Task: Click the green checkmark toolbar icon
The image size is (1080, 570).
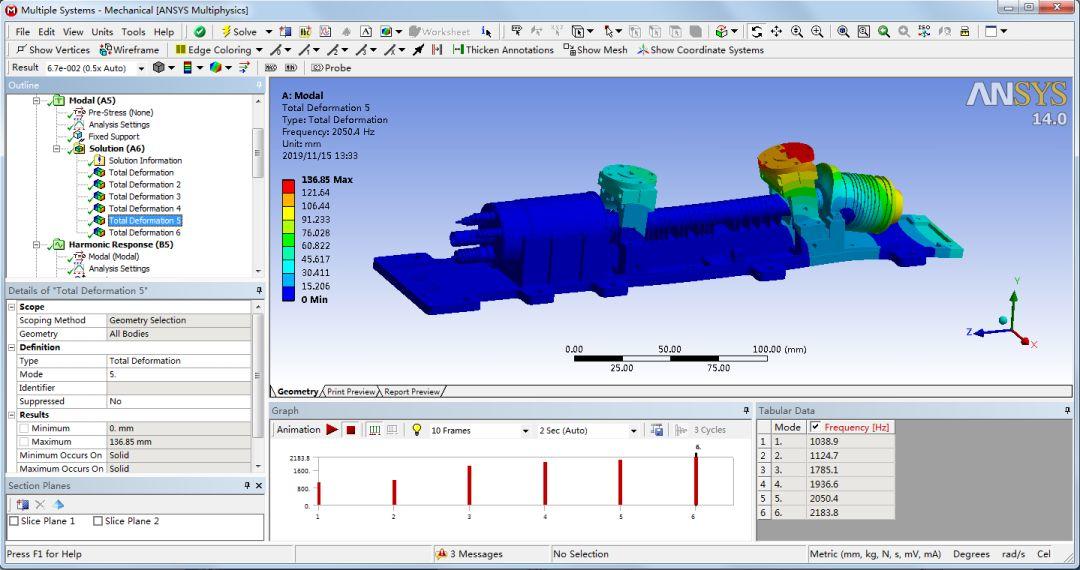Action: pyautogui.click(x=200, y=32)
